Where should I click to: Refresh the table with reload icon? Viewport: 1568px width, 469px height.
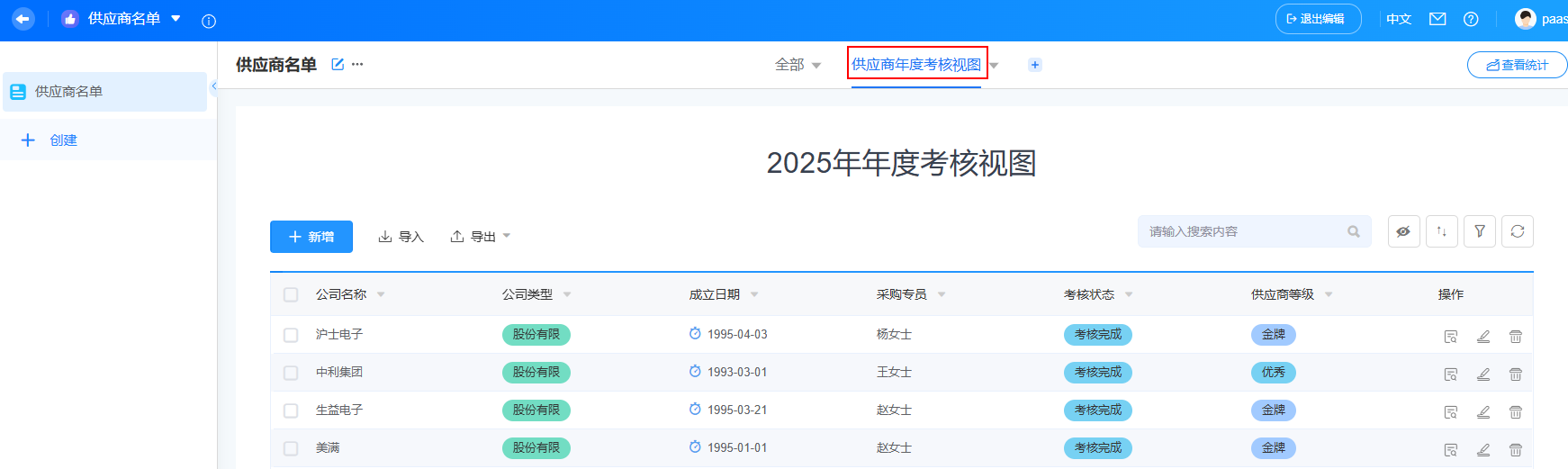[1518, 231]
